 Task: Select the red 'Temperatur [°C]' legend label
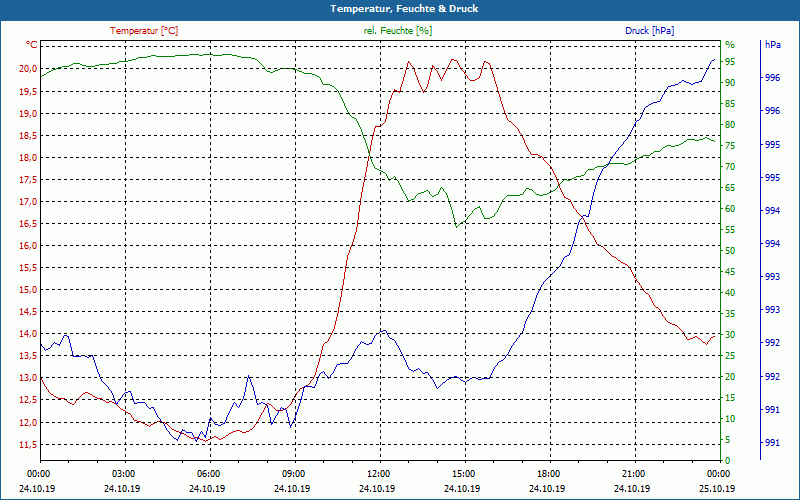(144, 31)
